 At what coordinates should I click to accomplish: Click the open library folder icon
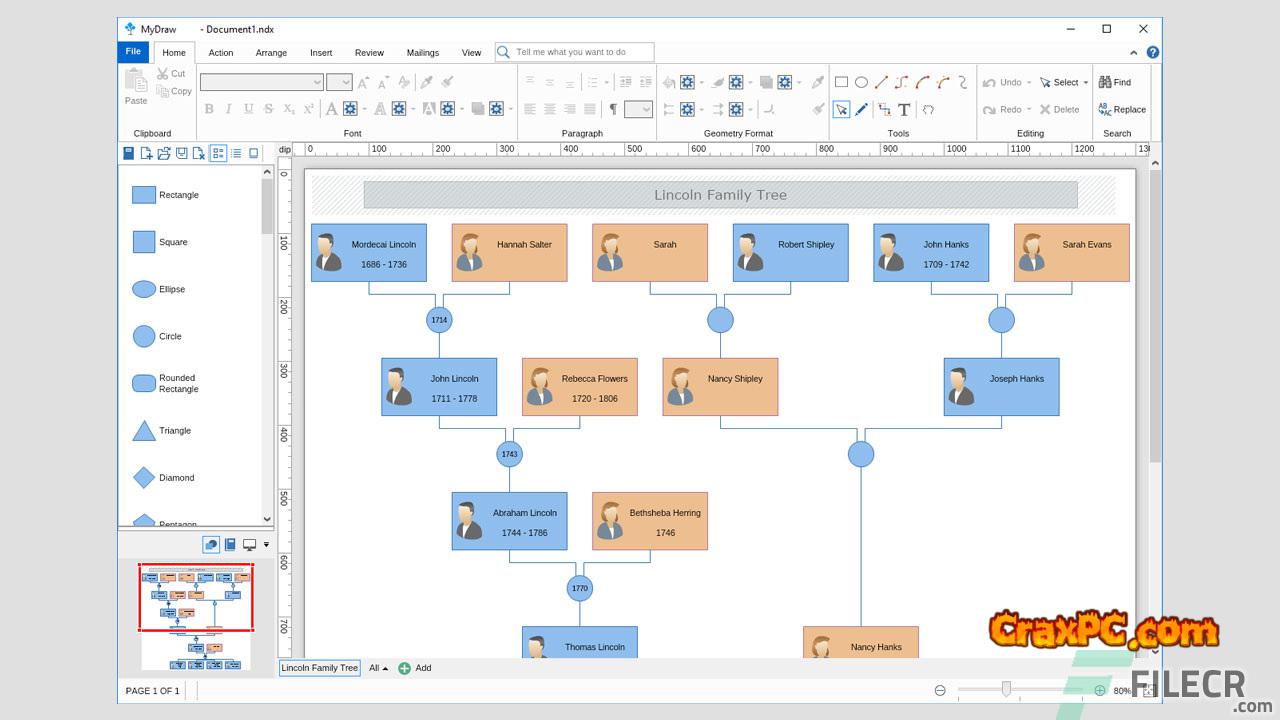click(164, 153)
